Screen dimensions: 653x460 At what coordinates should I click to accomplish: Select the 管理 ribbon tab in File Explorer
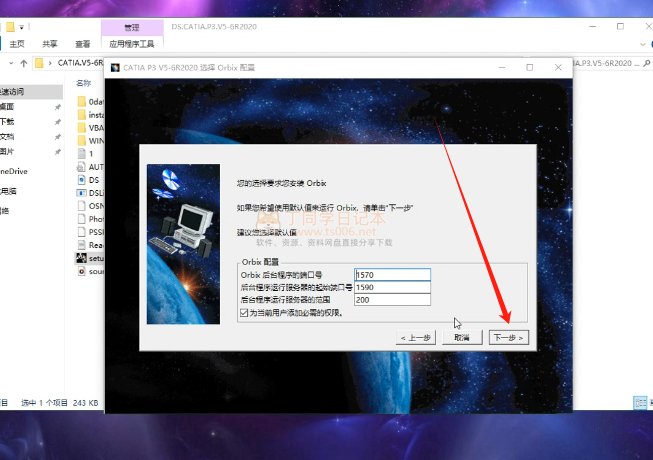click(132, 27)
